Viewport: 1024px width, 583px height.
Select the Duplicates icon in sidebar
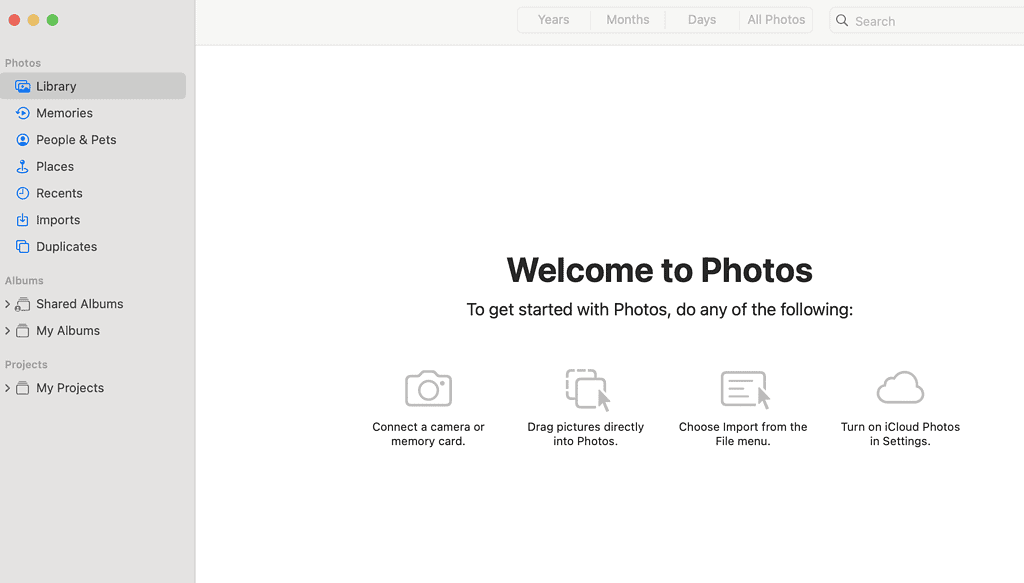pyautogui.click(x=22, y=247)
